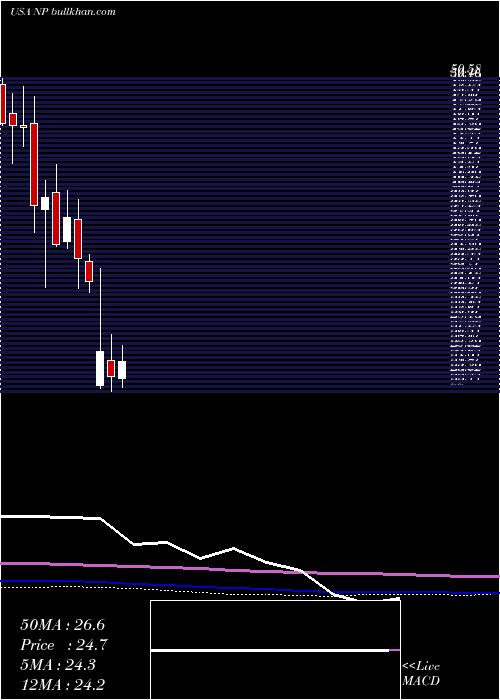Click the 'USA NP bullkhan.com' chart title
Image resolution: width=500 pixels, height=700 pixels.
tap(62, 12)
